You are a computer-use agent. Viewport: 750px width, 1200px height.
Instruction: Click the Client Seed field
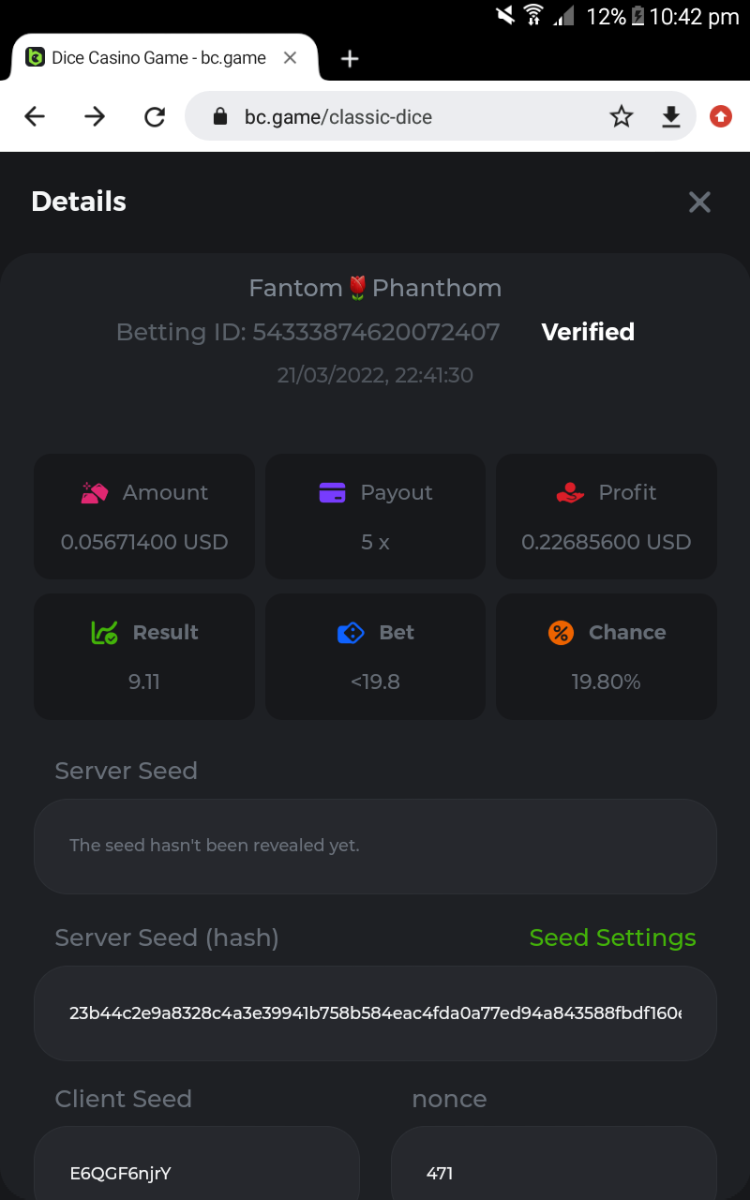196,1172
